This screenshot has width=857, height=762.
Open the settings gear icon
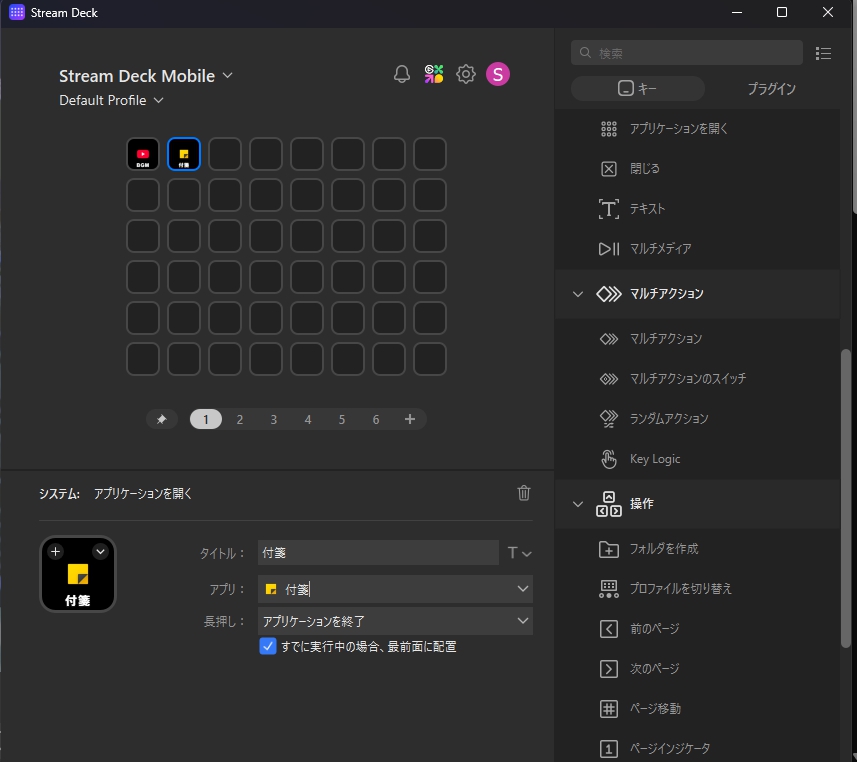click(x=466, y=74)
